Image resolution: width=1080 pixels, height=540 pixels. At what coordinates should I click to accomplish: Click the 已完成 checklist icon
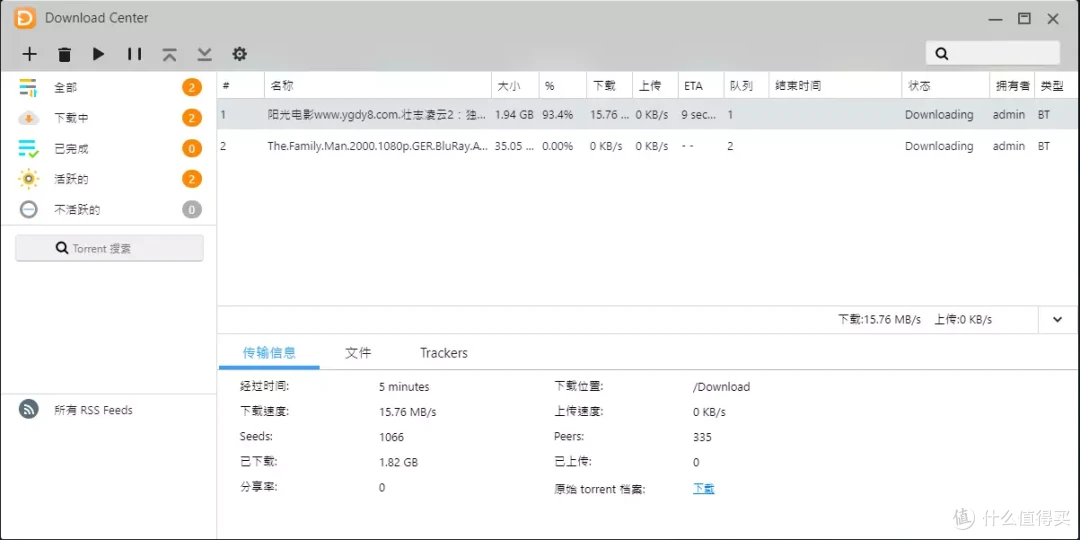click(28, 149)
